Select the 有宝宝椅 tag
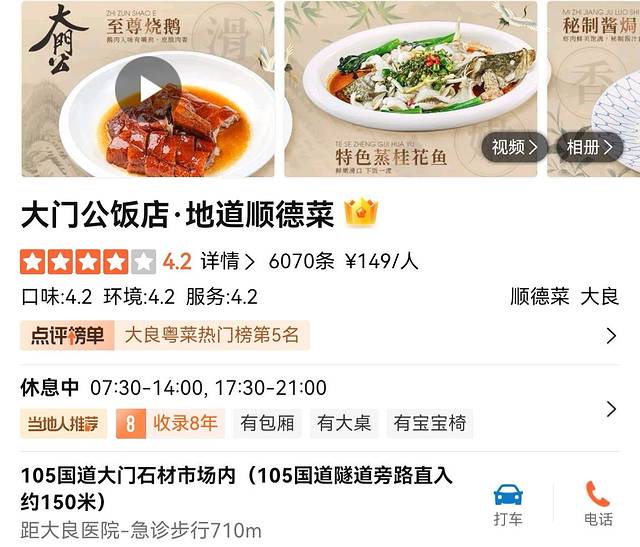The image size is (640, 547). point(430,423)
